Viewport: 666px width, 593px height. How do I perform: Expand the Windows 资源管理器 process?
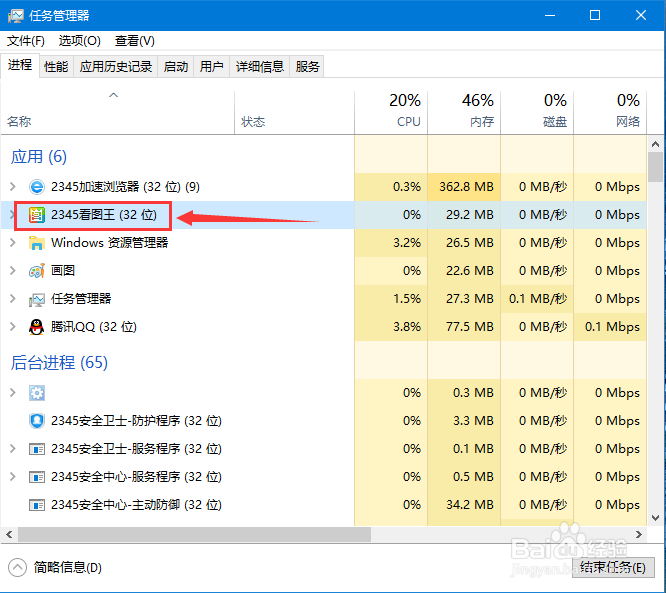[x=13, y=243]
